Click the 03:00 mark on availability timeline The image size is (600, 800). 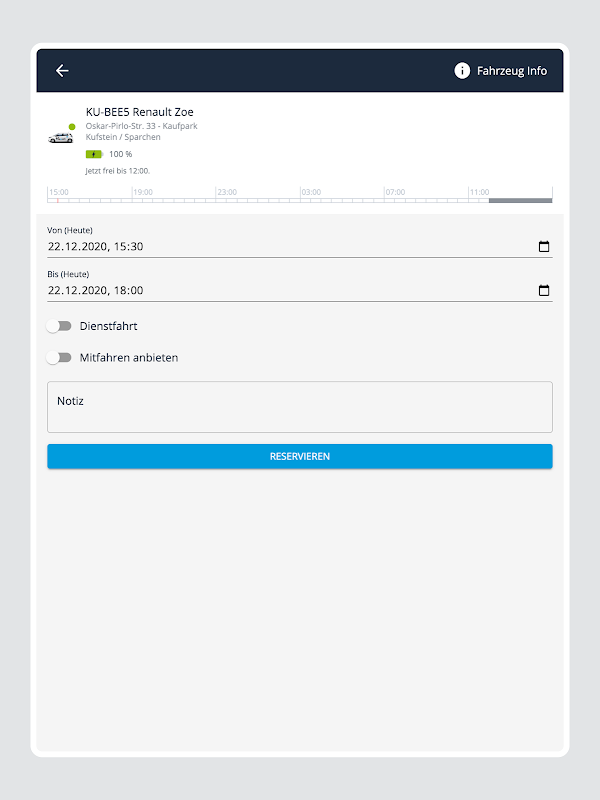click(x=311, y=192)
